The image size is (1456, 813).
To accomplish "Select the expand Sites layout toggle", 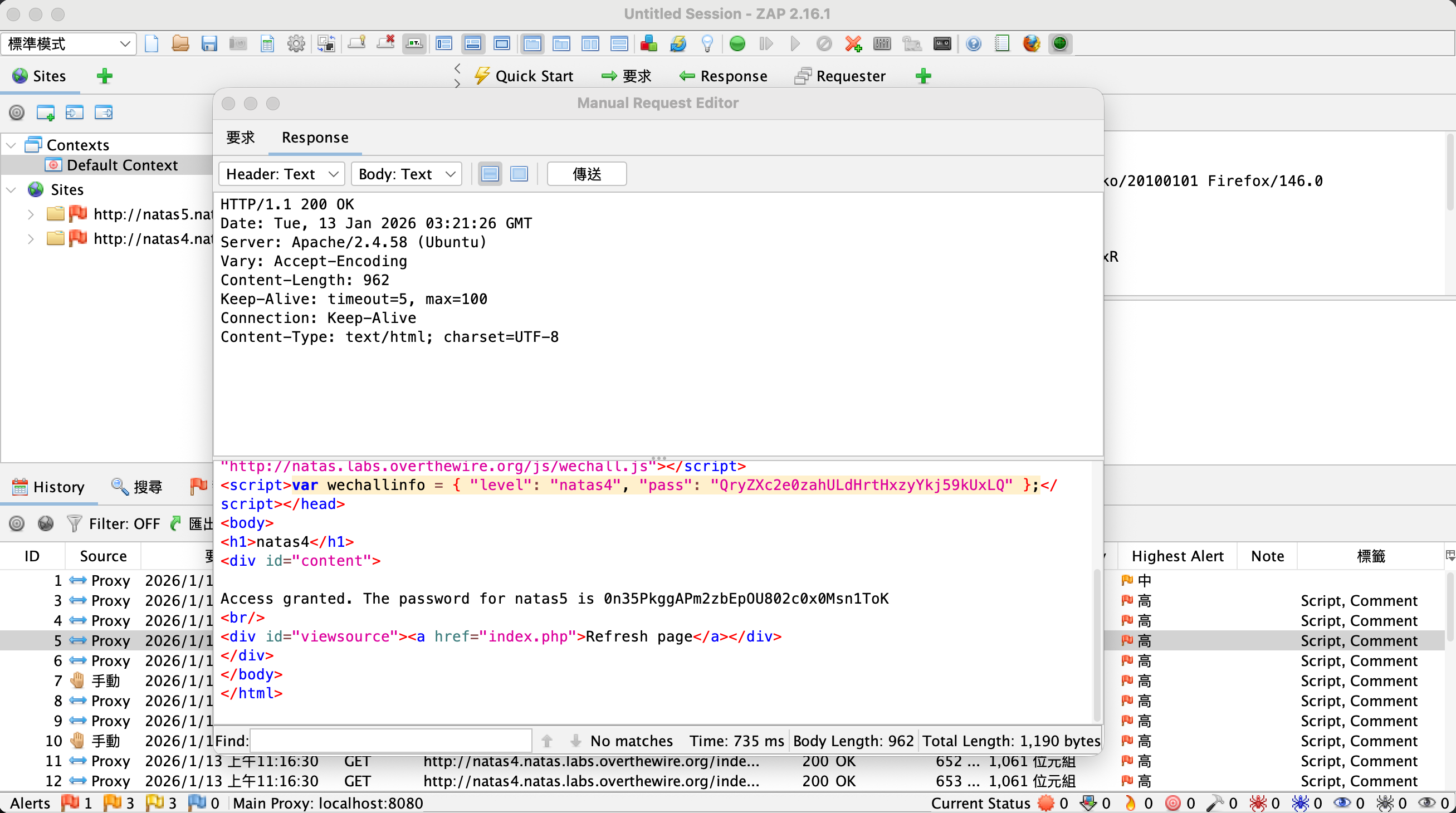I will [444, 43].
